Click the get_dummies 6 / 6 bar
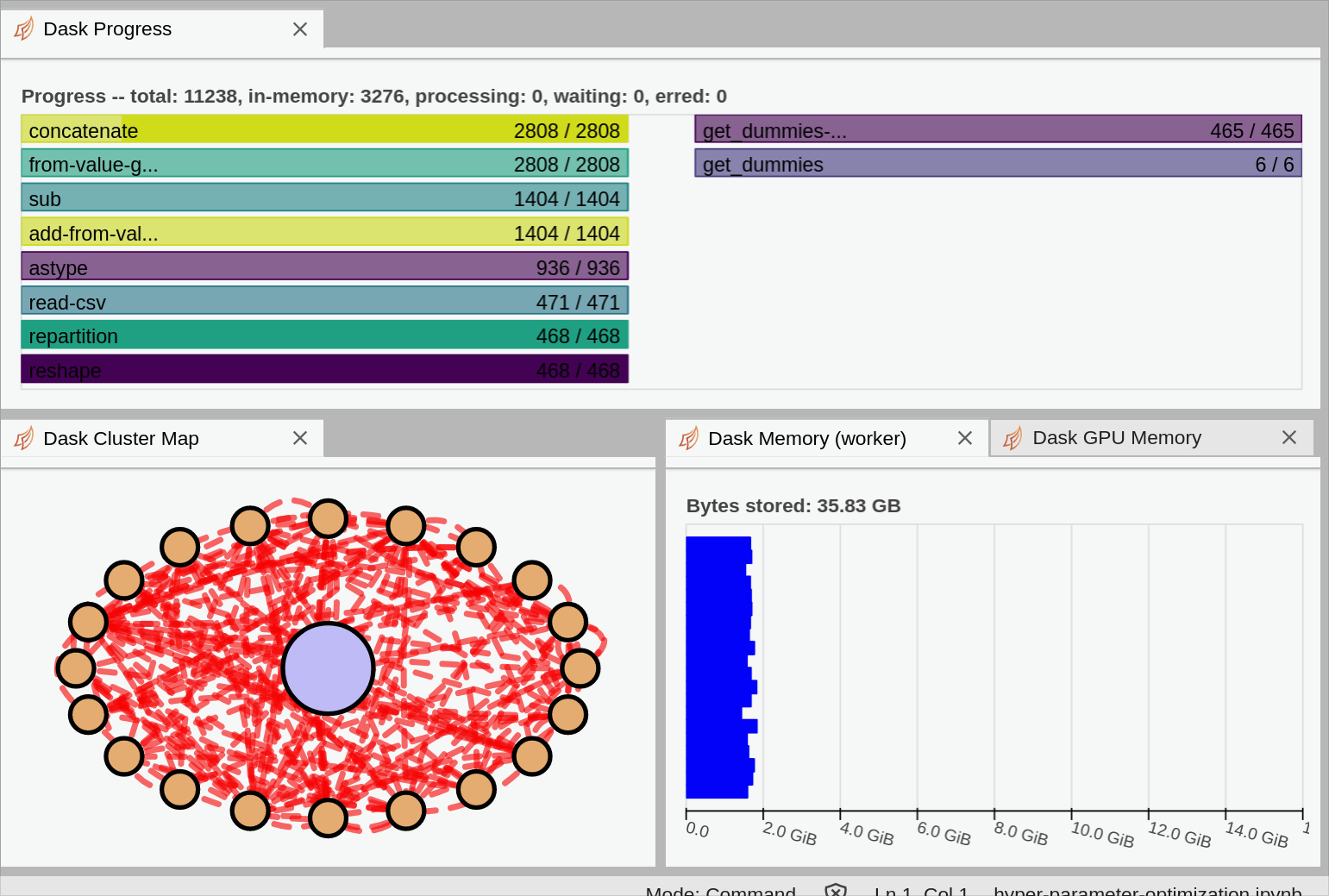 [998, 163]
